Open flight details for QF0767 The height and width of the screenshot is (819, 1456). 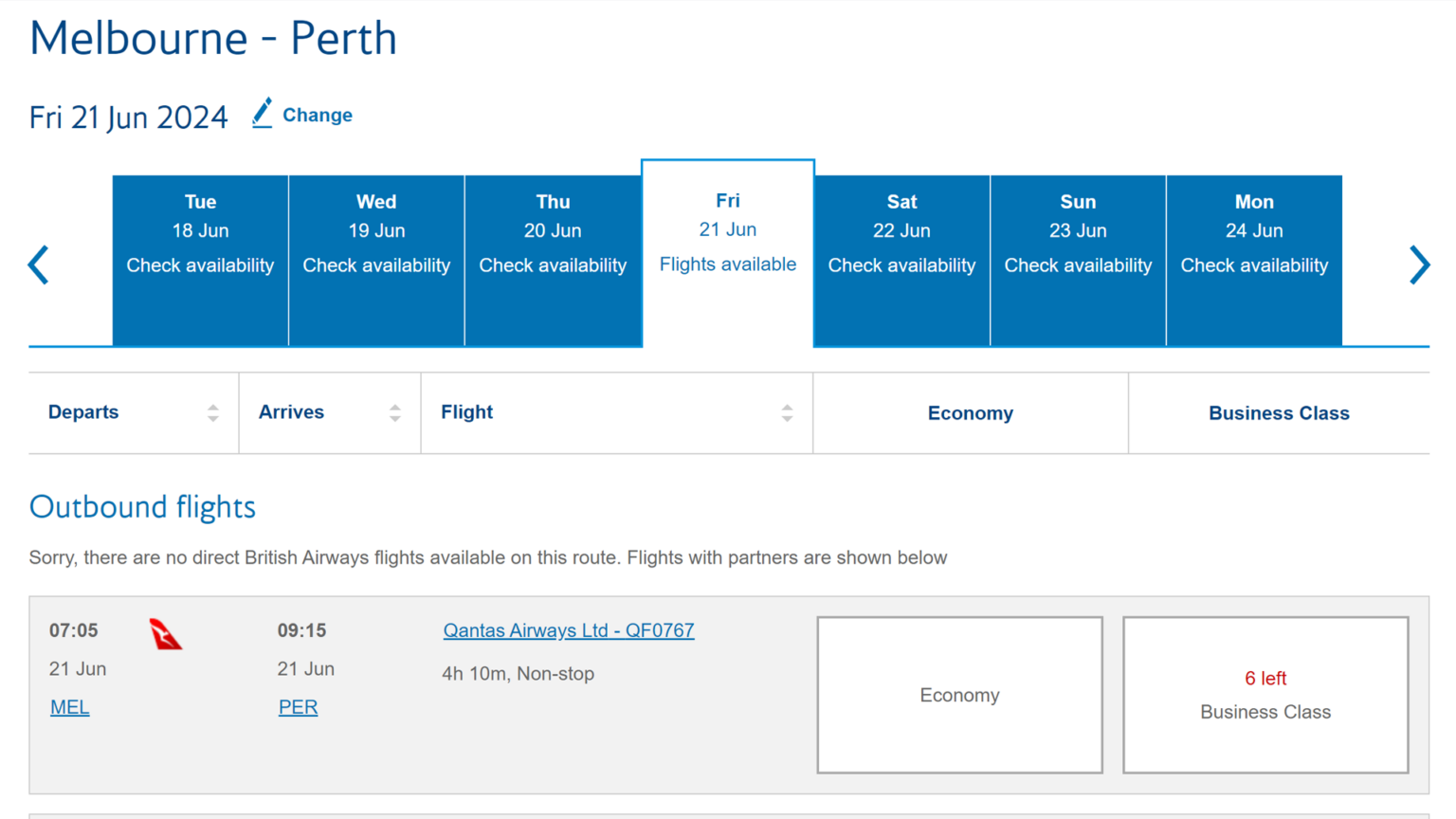[x=569, y=629]
